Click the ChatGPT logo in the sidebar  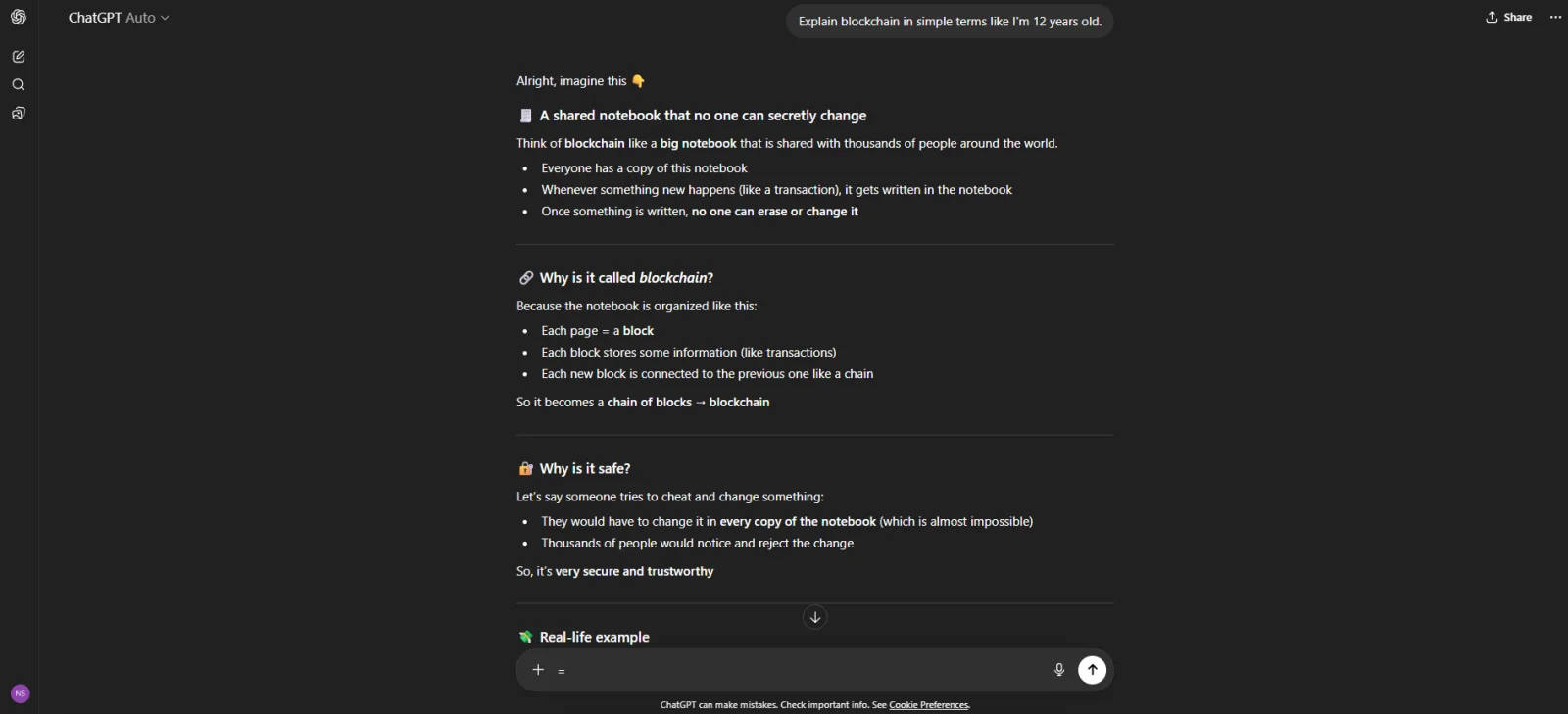[19, 17]
